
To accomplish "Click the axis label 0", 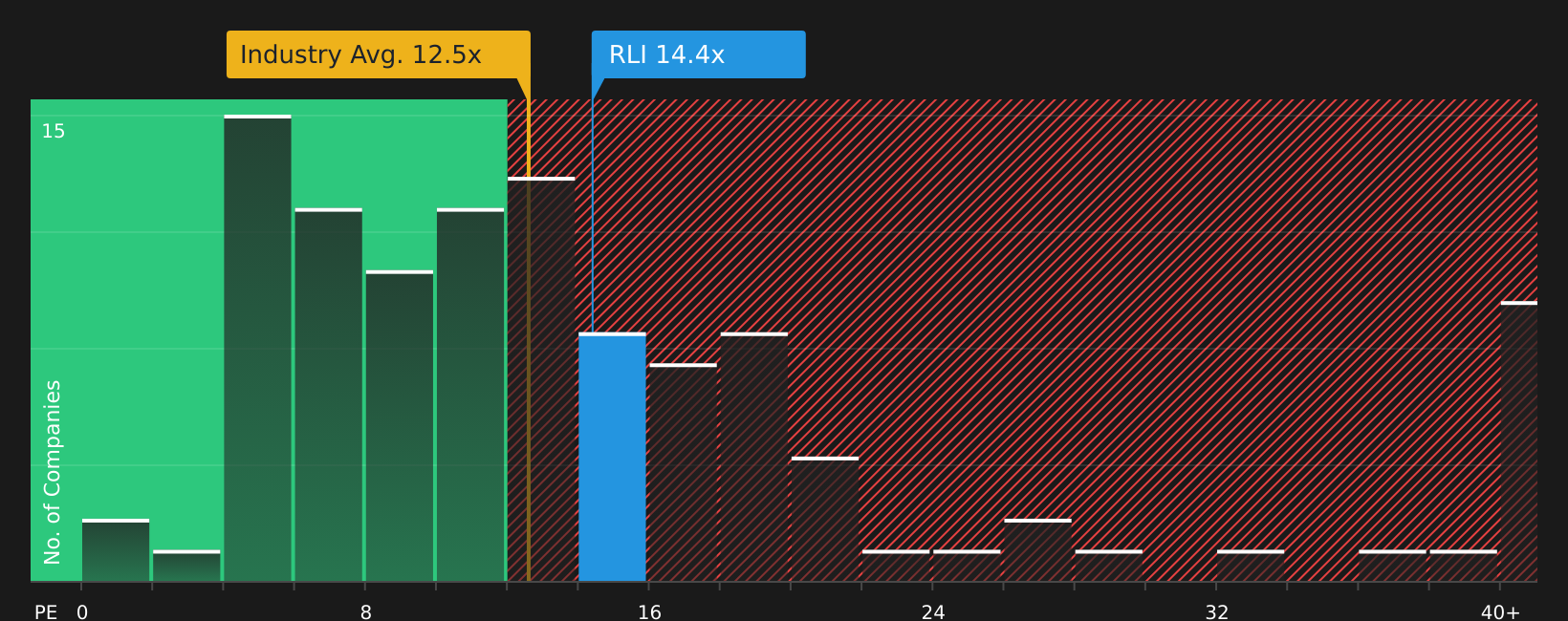I will coord(82,612).
